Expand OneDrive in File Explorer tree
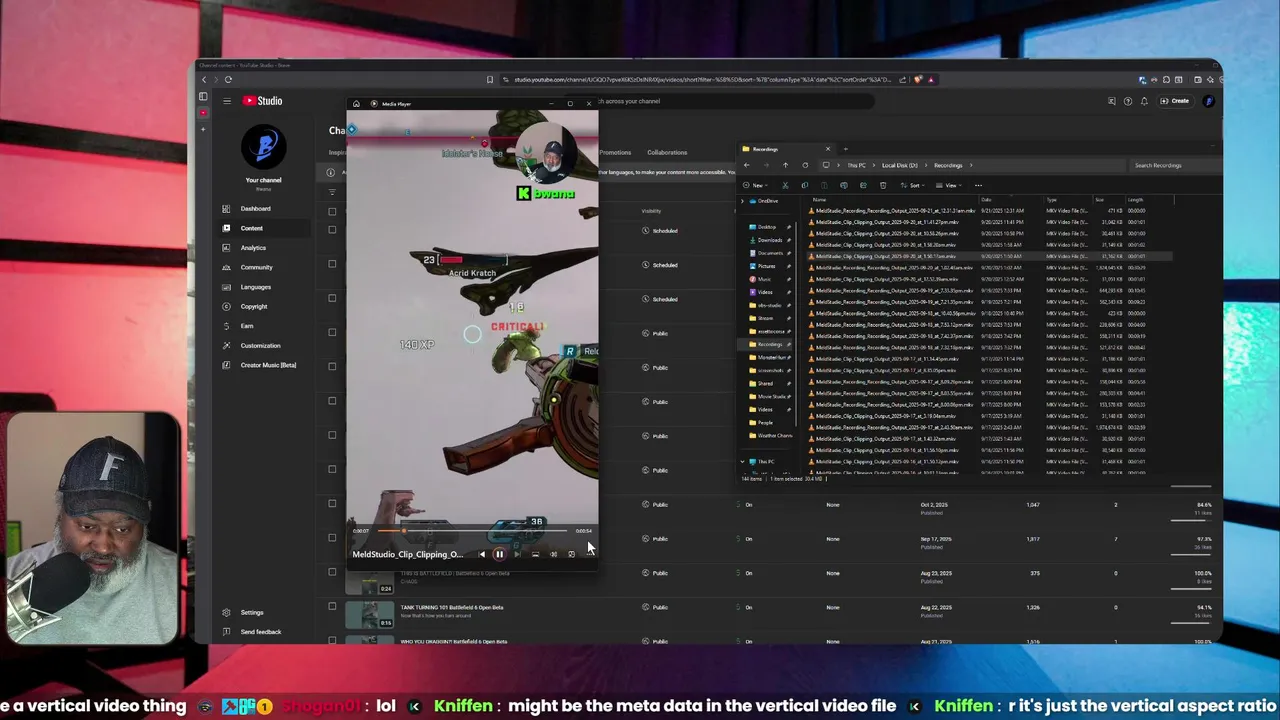1280x720 pixels. (x=743, y=201)
